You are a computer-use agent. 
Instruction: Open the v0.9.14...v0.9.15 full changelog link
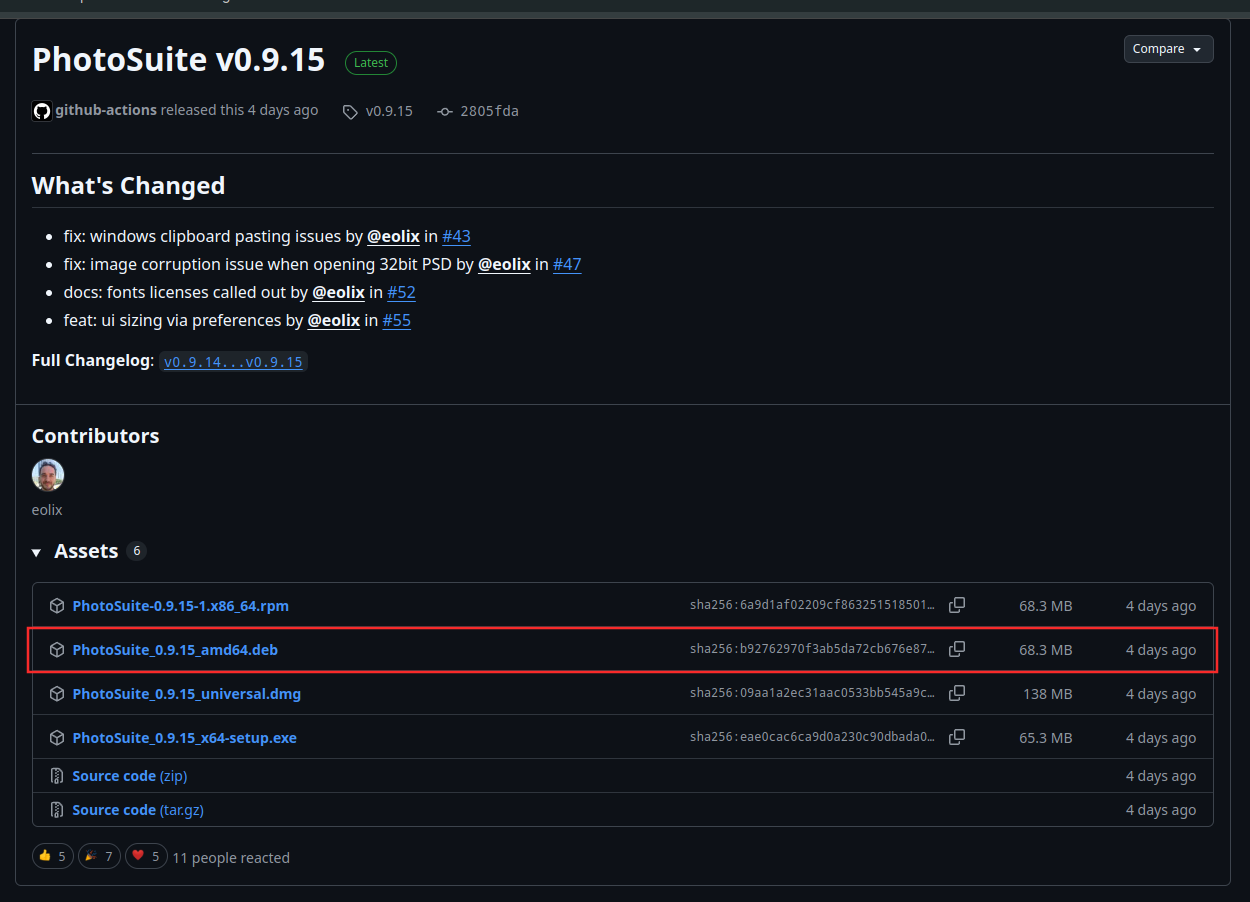(x=233, y=362)
